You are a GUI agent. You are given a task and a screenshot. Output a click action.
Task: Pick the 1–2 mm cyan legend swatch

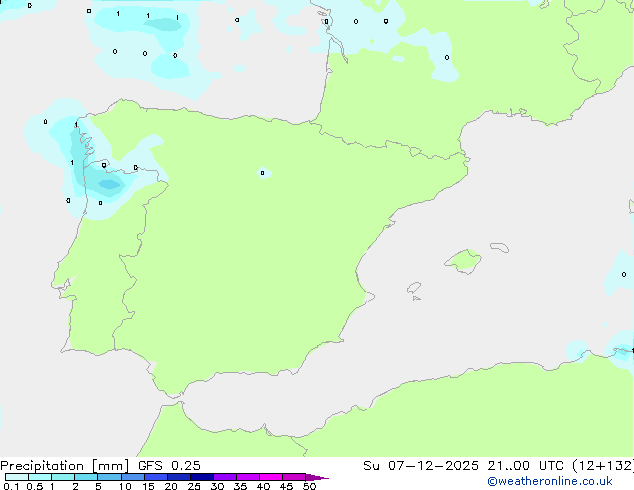pyautogui.click(x=63, y=477)
